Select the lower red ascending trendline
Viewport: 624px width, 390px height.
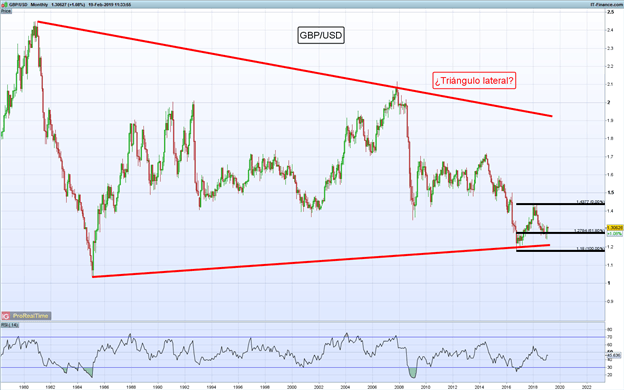click(x=321, y=261)
